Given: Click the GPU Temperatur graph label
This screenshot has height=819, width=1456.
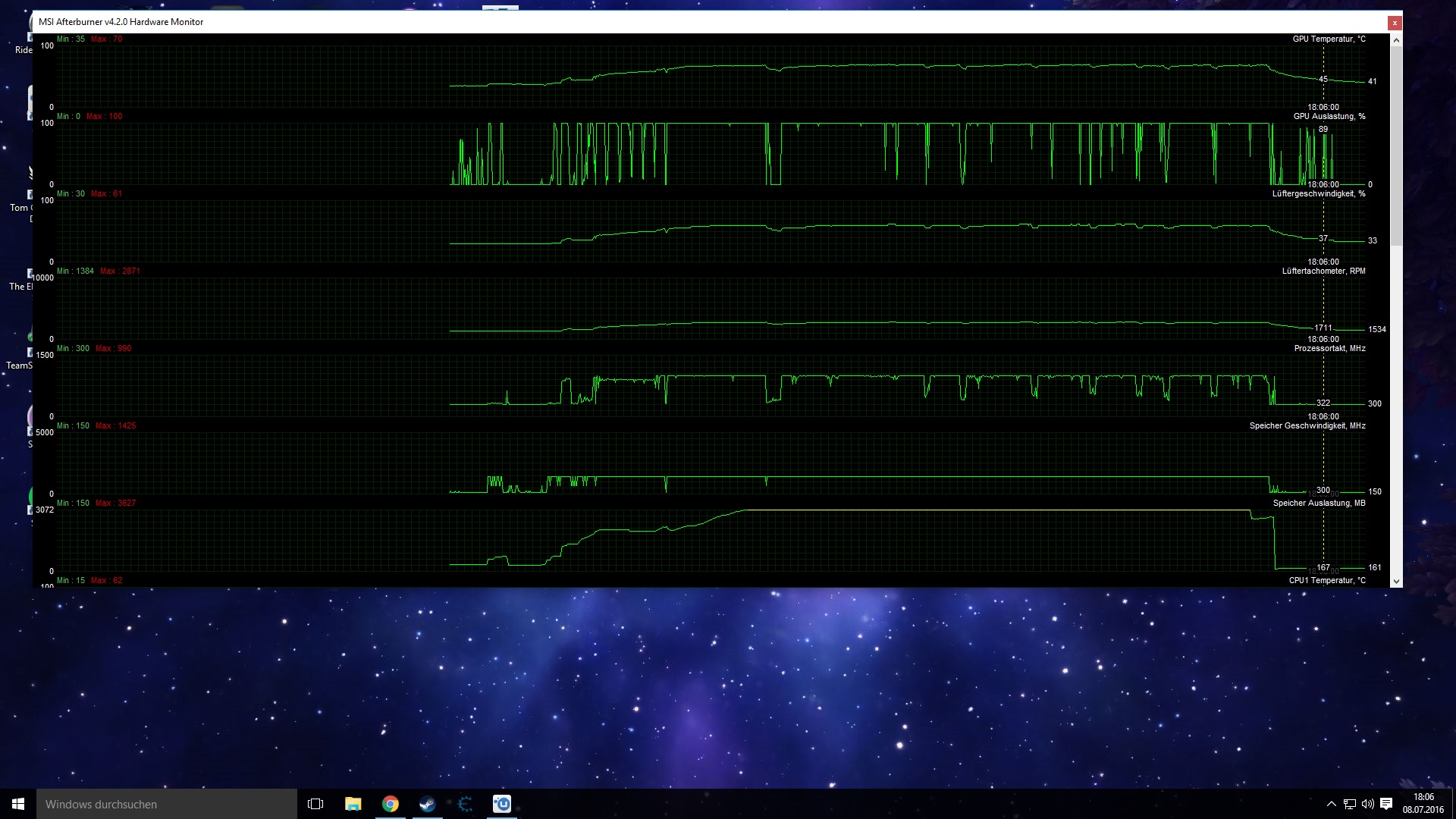Looking at the screenshot, I should (1329, 39).
